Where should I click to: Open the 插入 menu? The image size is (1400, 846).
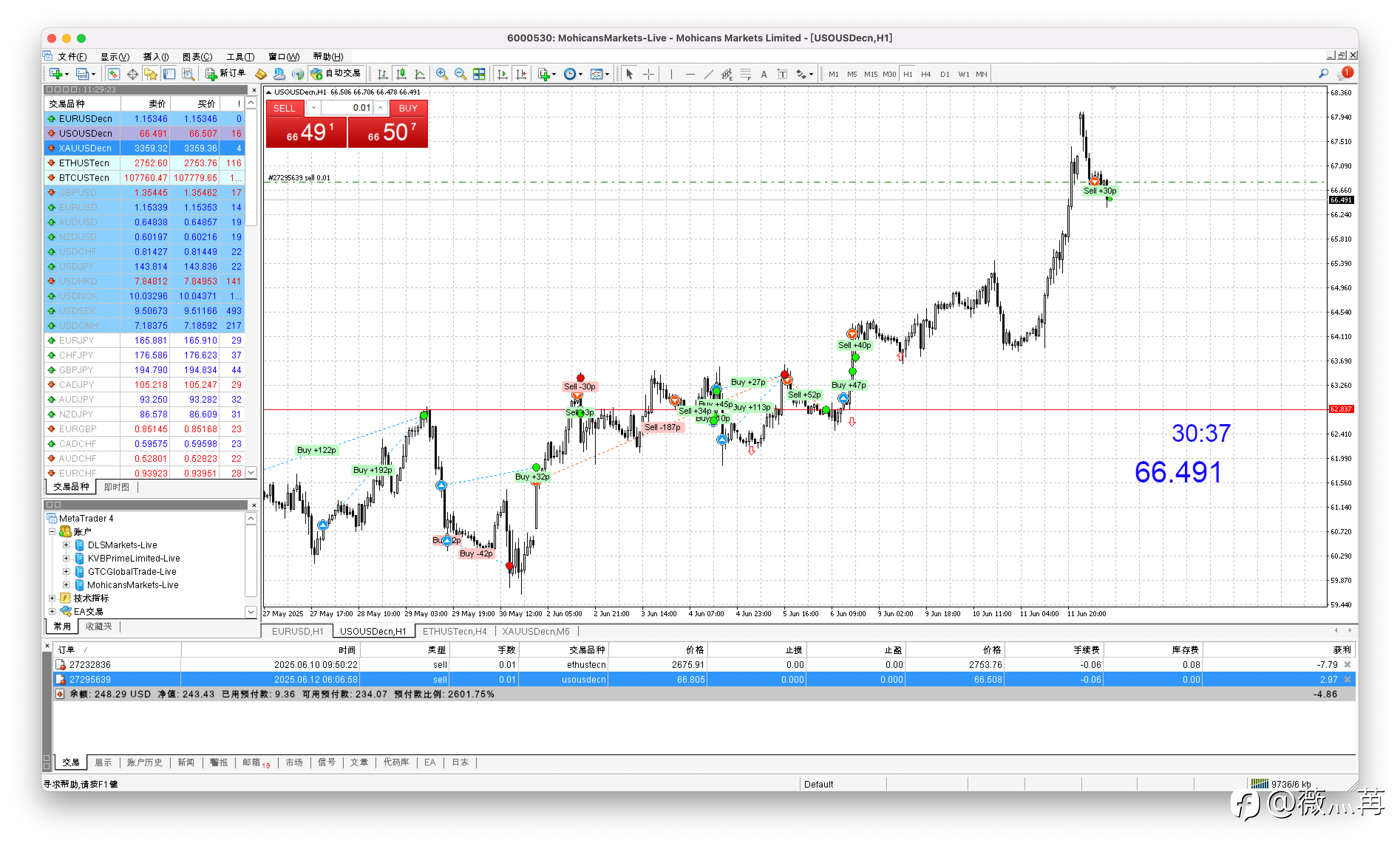coord(156,57)
